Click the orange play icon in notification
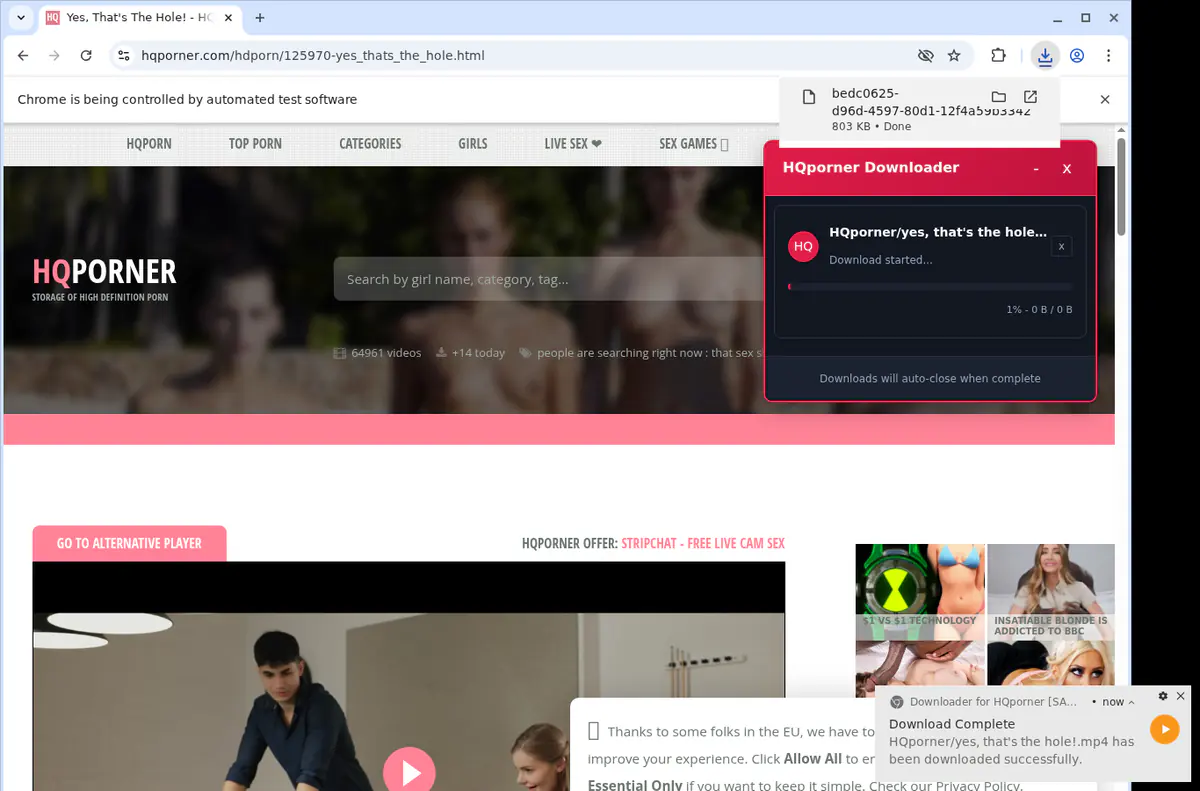Image resolution: width=1200 pixels, height=791 pixels. [x=1164, y=729]
